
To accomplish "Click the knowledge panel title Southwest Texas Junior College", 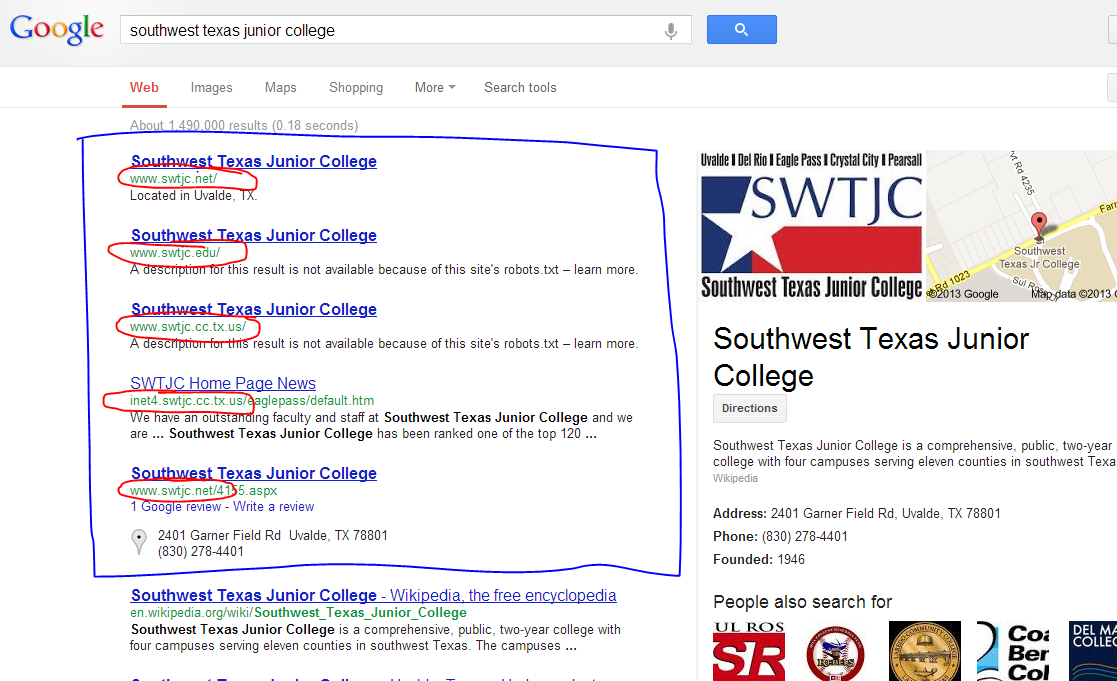I will click(871, 357).
